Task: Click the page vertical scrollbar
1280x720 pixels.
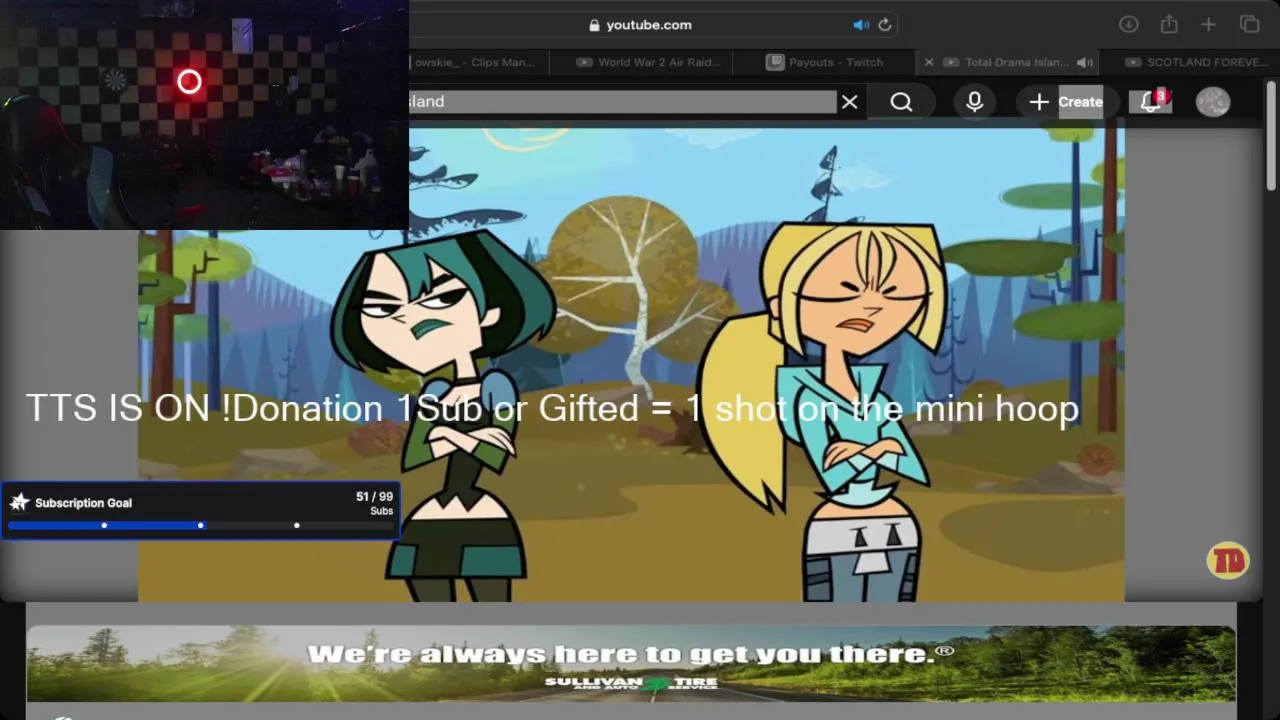Action: 1271,135
